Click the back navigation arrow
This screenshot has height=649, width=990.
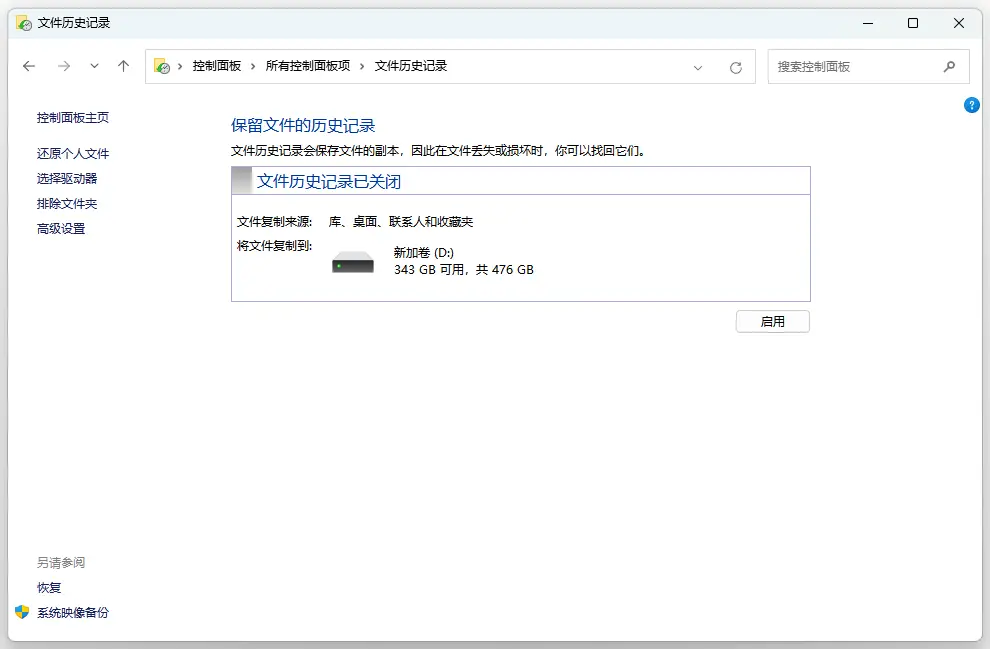(29, 66)
